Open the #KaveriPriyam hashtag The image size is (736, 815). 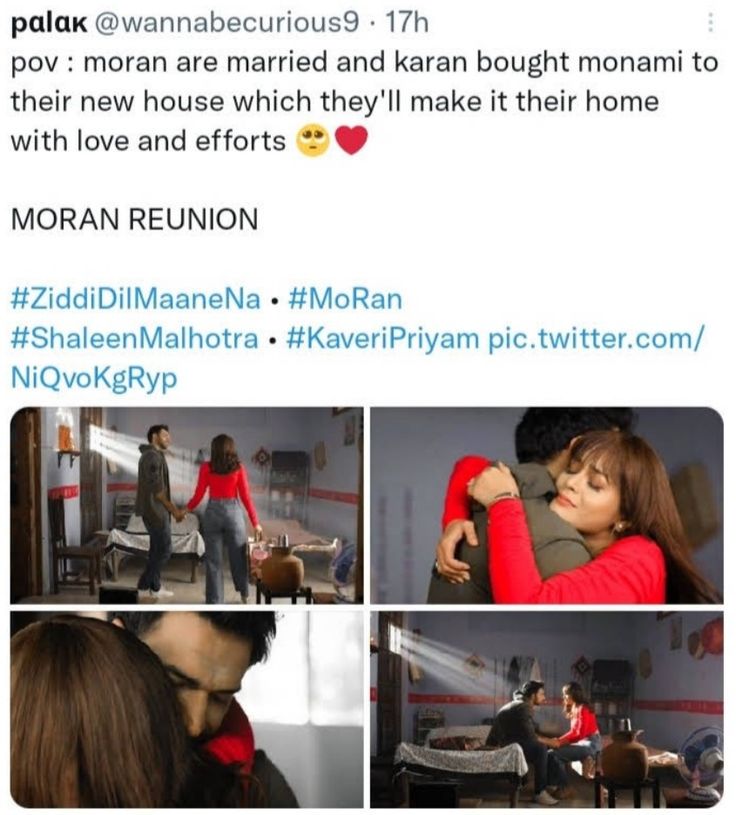coord(382,339)
